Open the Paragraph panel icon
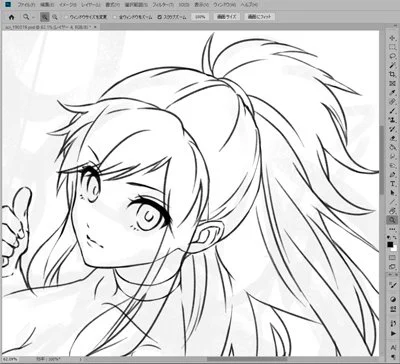Viewport: 400px width, 364px height. [393, 358]
